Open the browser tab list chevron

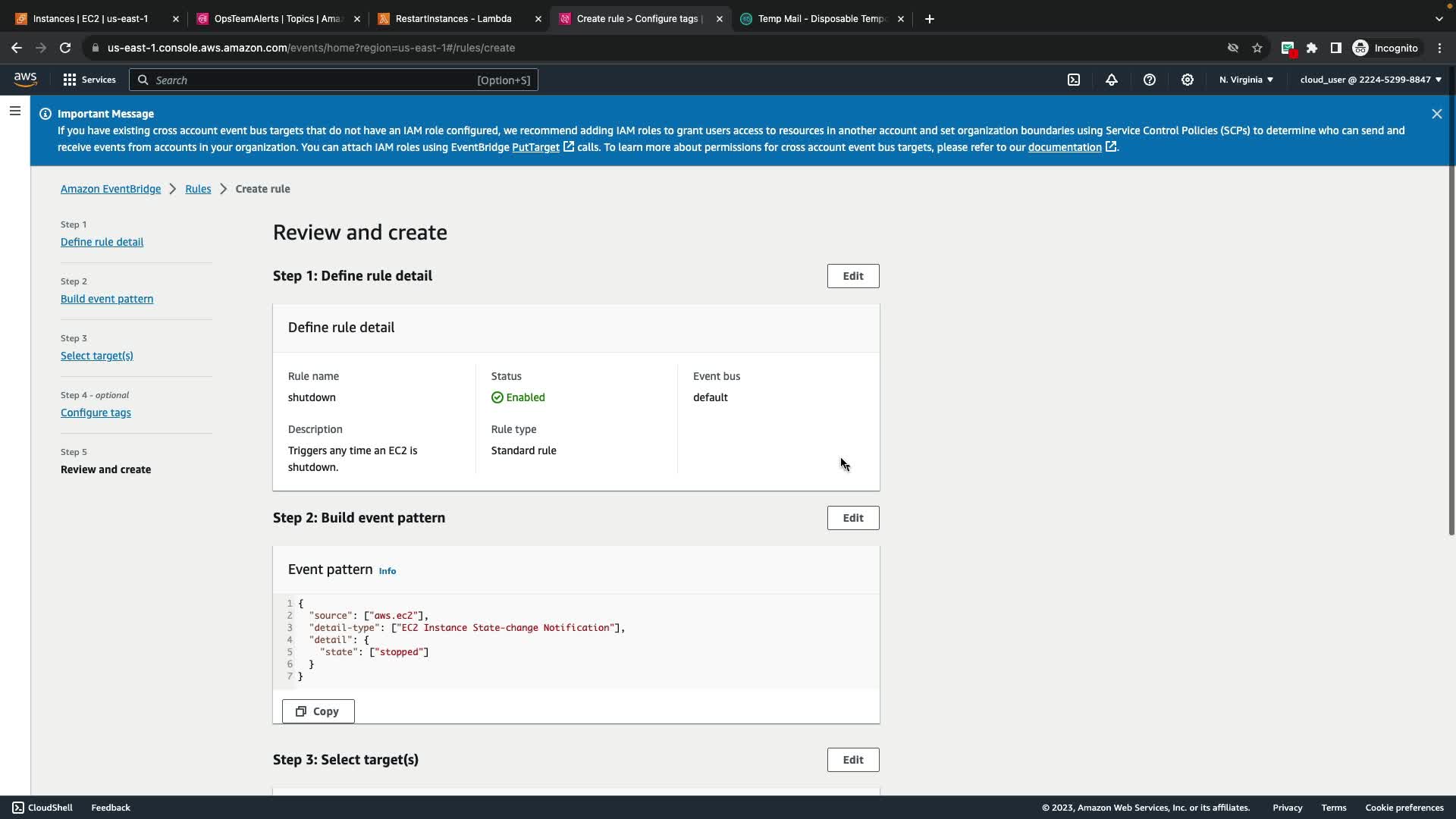(1439, 19)
